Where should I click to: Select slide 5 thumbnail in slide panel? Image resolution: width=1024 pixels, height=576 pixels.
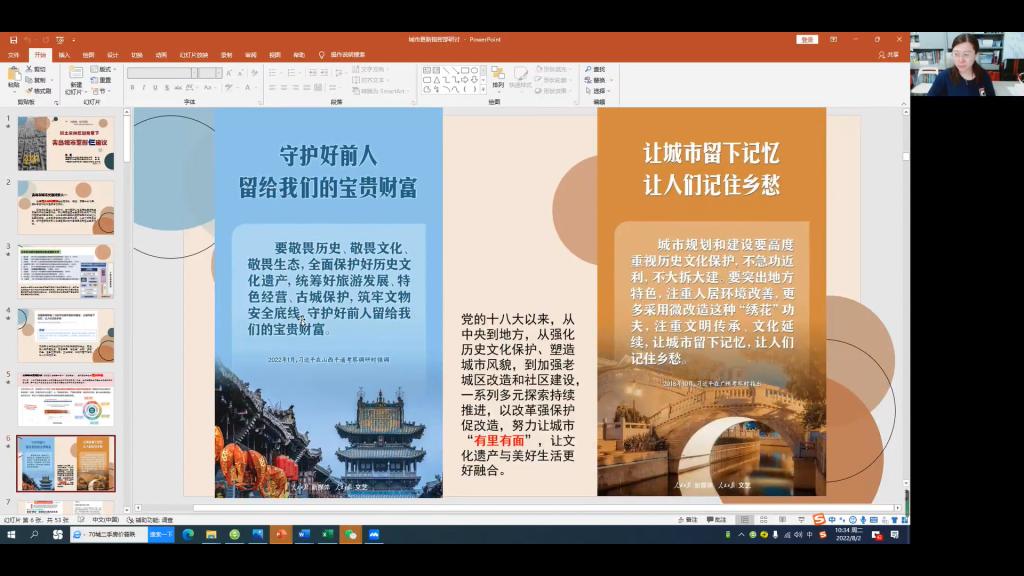pyautogui.click(x=65, y=399)
